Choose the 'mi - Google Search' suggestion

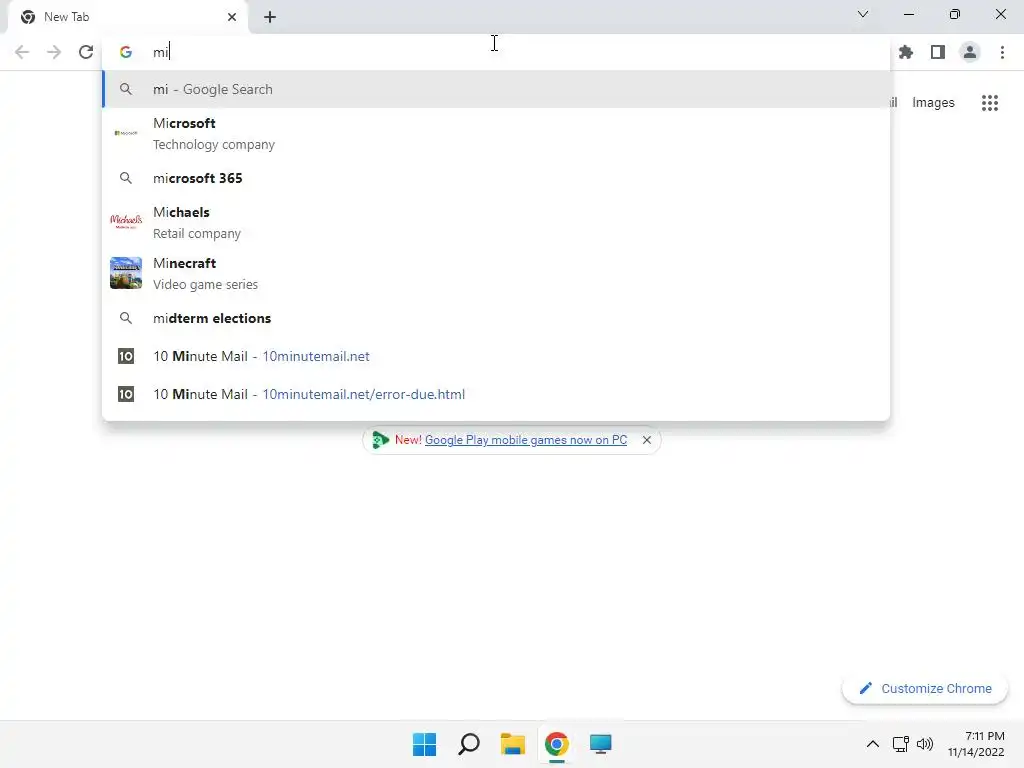tap(496, 89)
